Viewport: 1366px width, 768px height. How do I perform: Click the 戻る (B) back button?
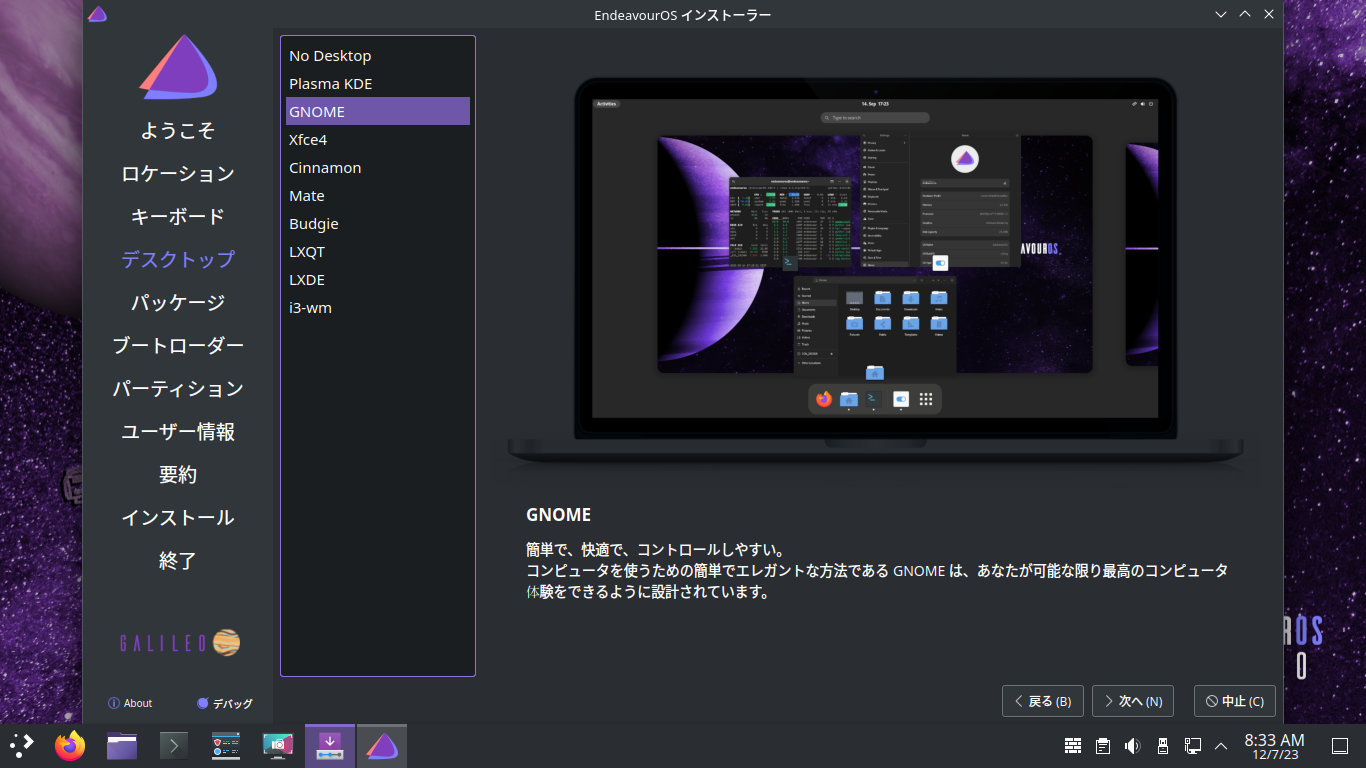pyautogui.click(x=1043, y=701)
